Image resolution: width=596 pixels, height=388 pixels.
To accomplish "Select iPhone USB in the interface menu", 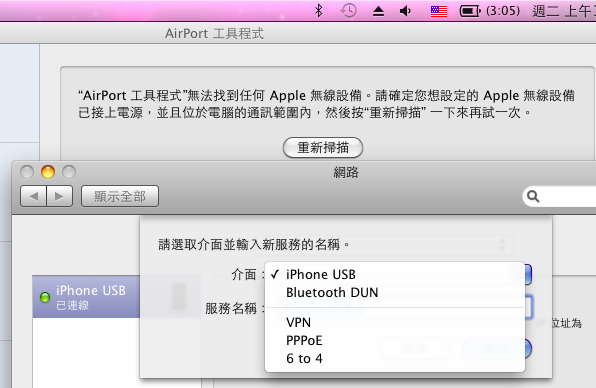I will click(395, 274).
